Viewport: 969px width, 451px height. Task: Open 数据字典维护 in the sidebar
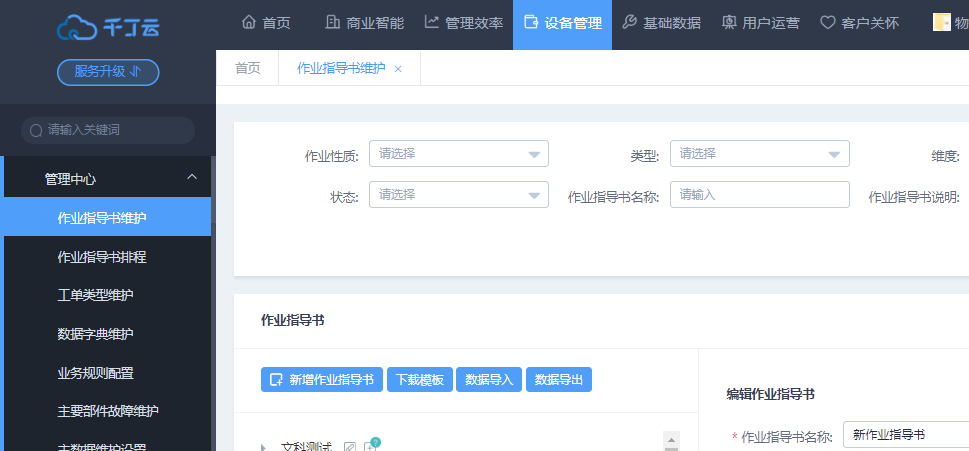point(107,334)
